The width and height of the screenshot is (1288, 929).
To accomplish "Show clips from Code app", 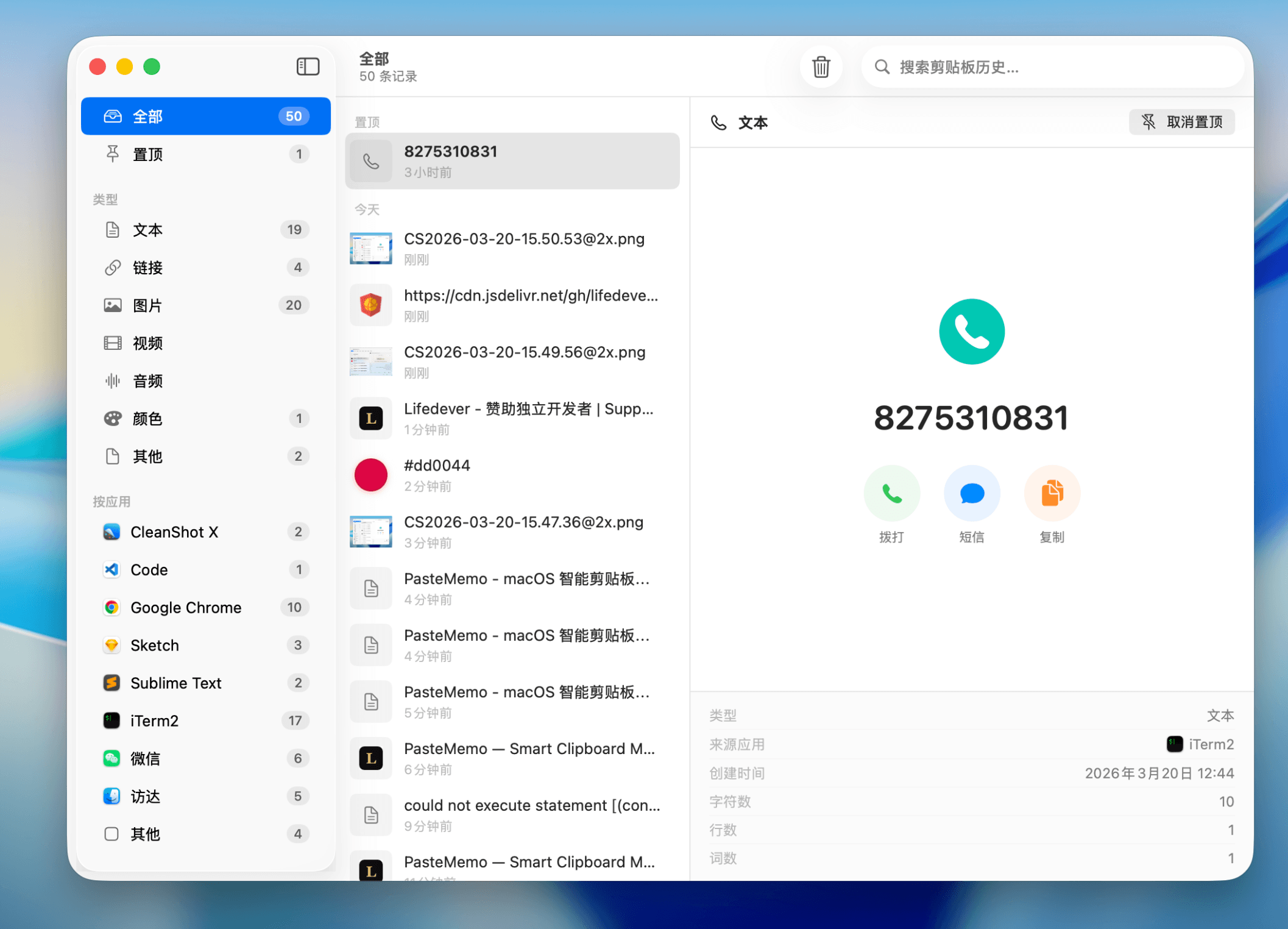I will [x=206, y=569].
